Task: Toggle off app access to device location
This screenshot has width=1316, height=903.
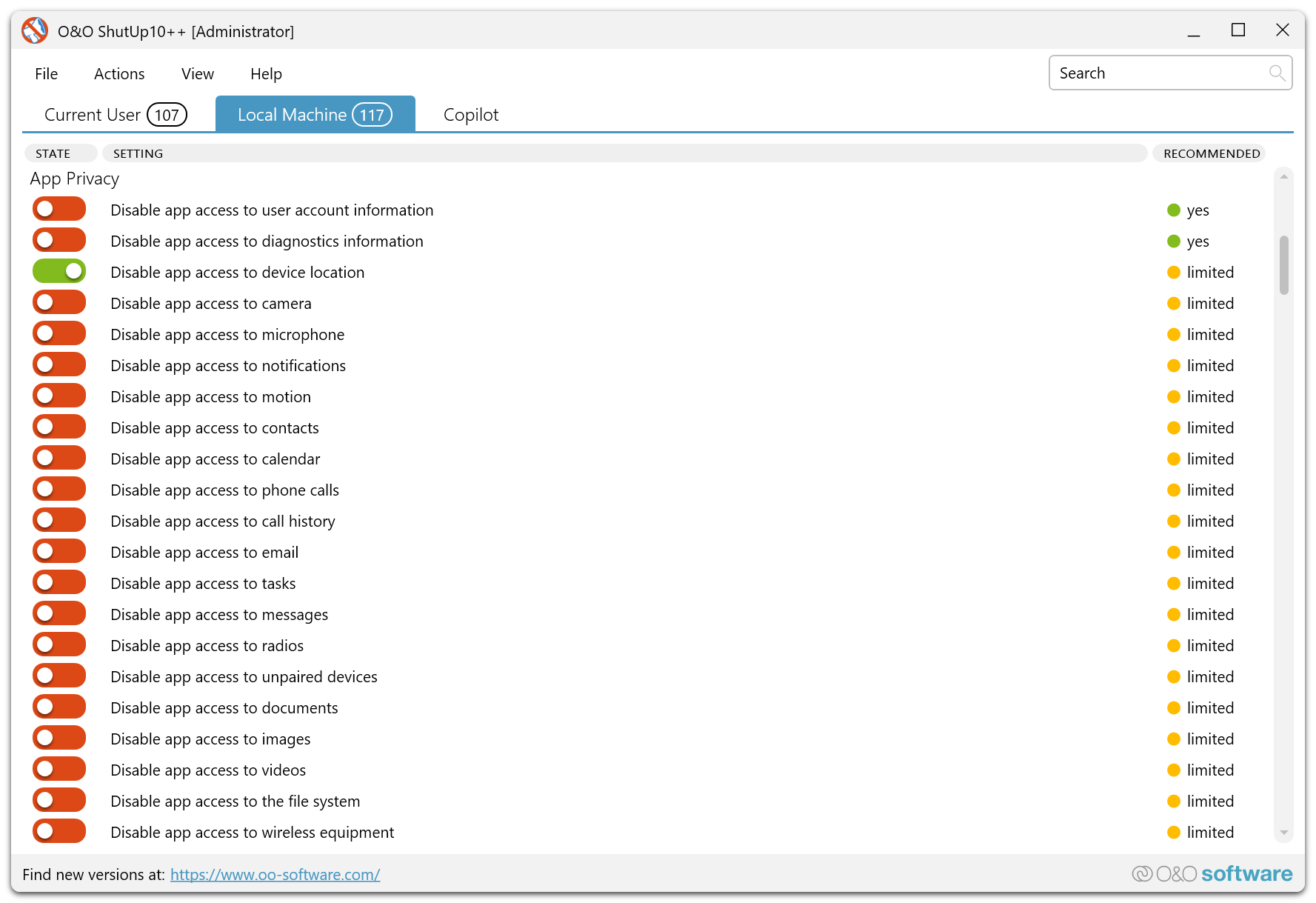Action: 59,272
